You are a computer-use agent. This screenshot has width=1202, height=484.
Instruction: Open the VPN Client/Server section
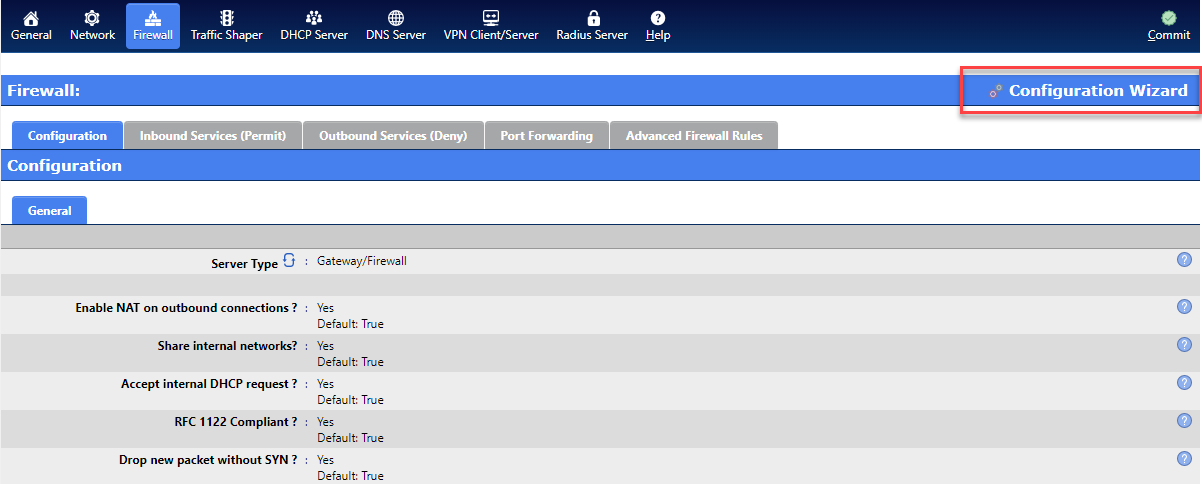[x=491, y=26]
